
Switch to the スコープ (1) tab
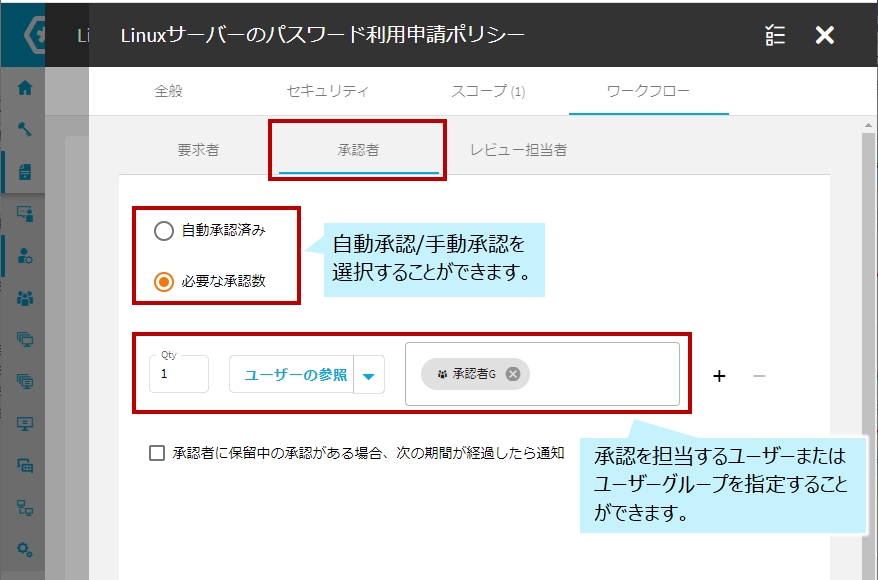pyautogui.click(x=488, y=91)
